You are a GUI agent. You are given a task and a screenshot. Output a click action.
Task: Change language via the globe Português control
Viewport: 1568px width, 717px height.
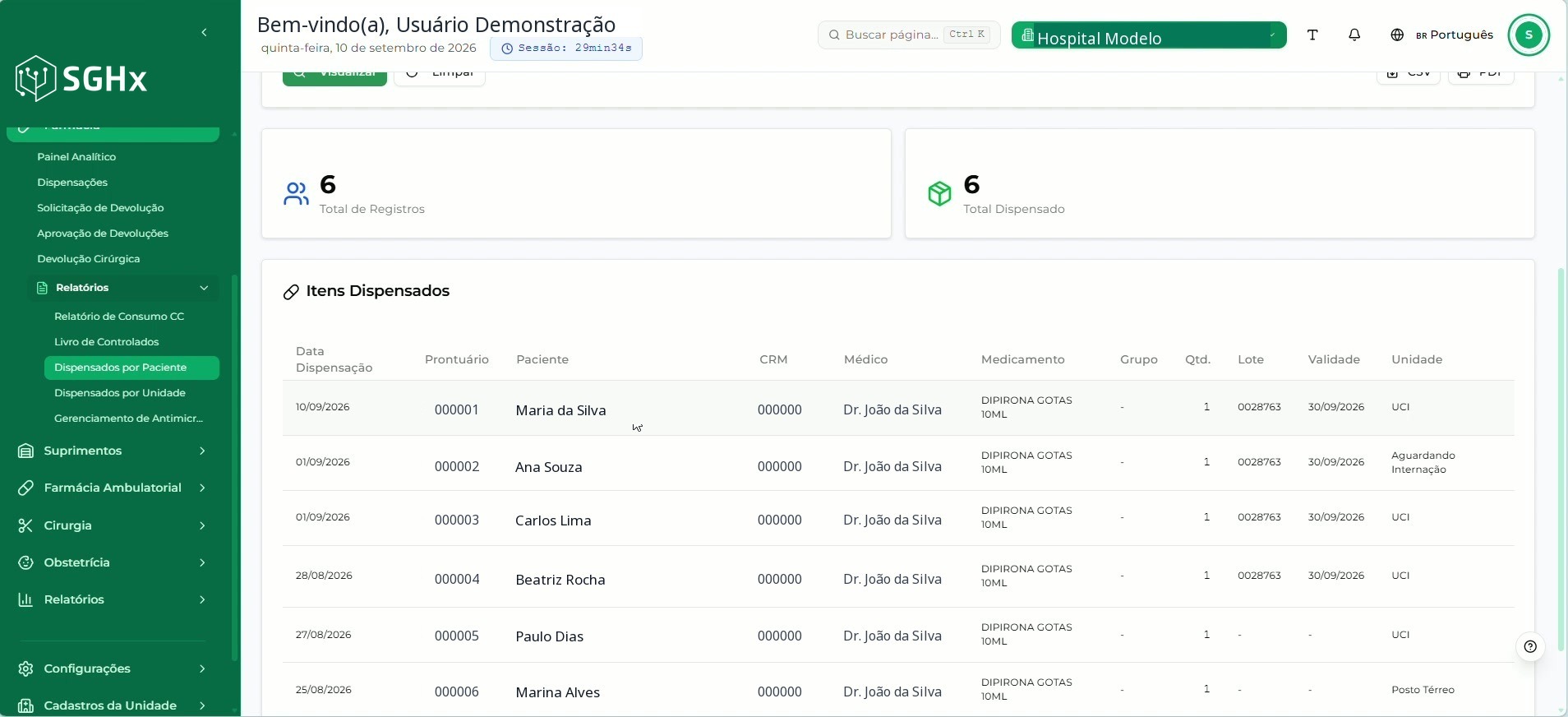1441,35
